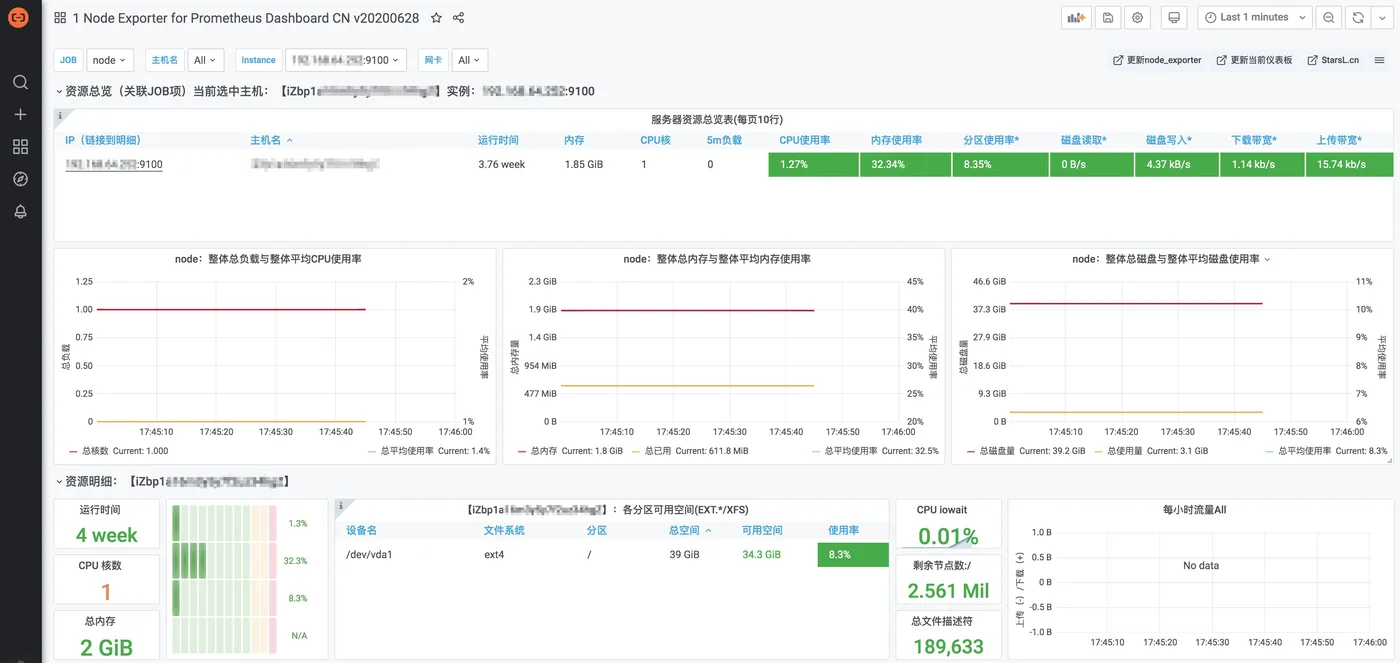The width and height of the screenshot is (1400, 663).
Task: Sort table by 内存使用率 column header
Action: [896, 140]
